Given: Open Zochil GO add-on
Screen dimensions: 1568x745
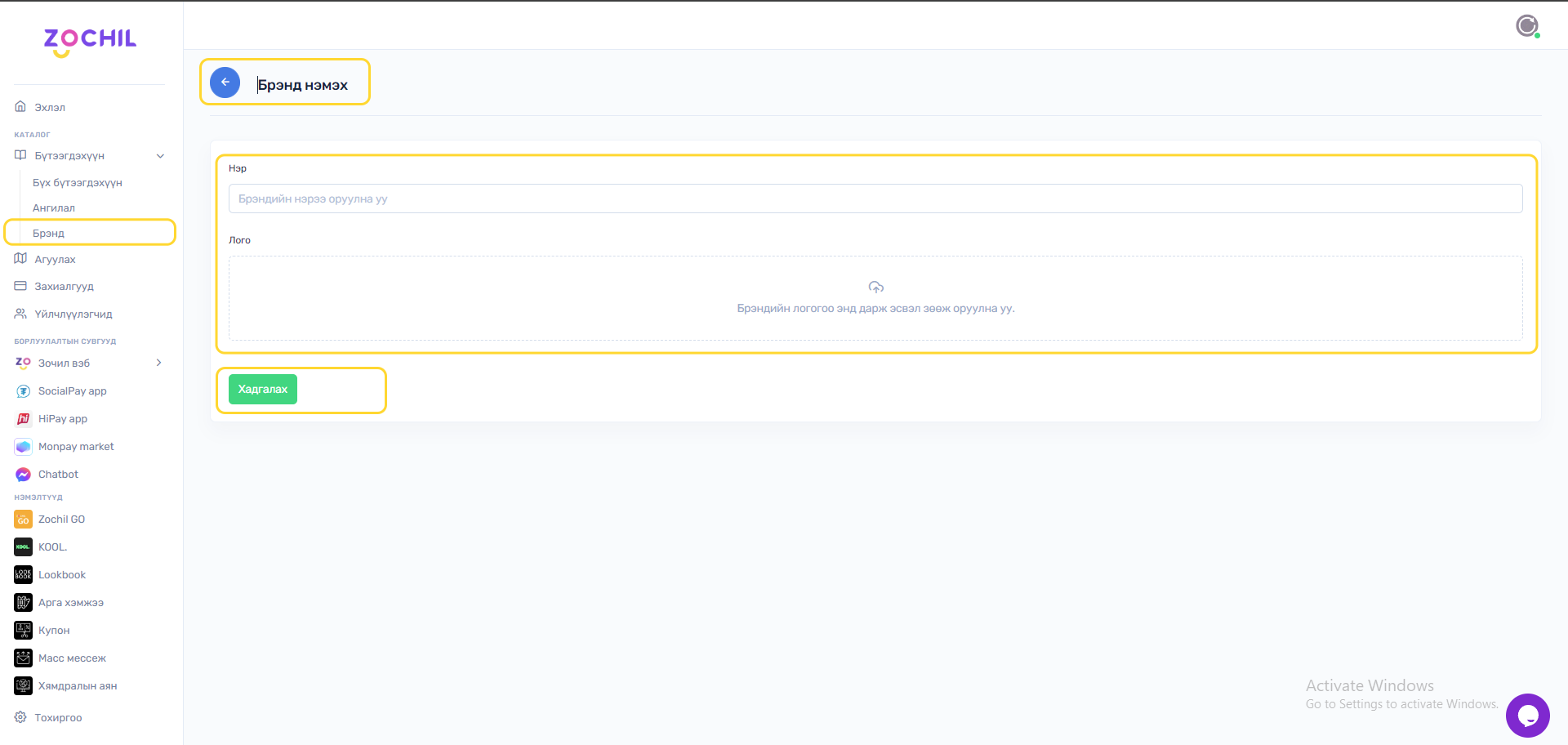Looking at the screenshot, I should pyautogui.click(x=61, y=520).
